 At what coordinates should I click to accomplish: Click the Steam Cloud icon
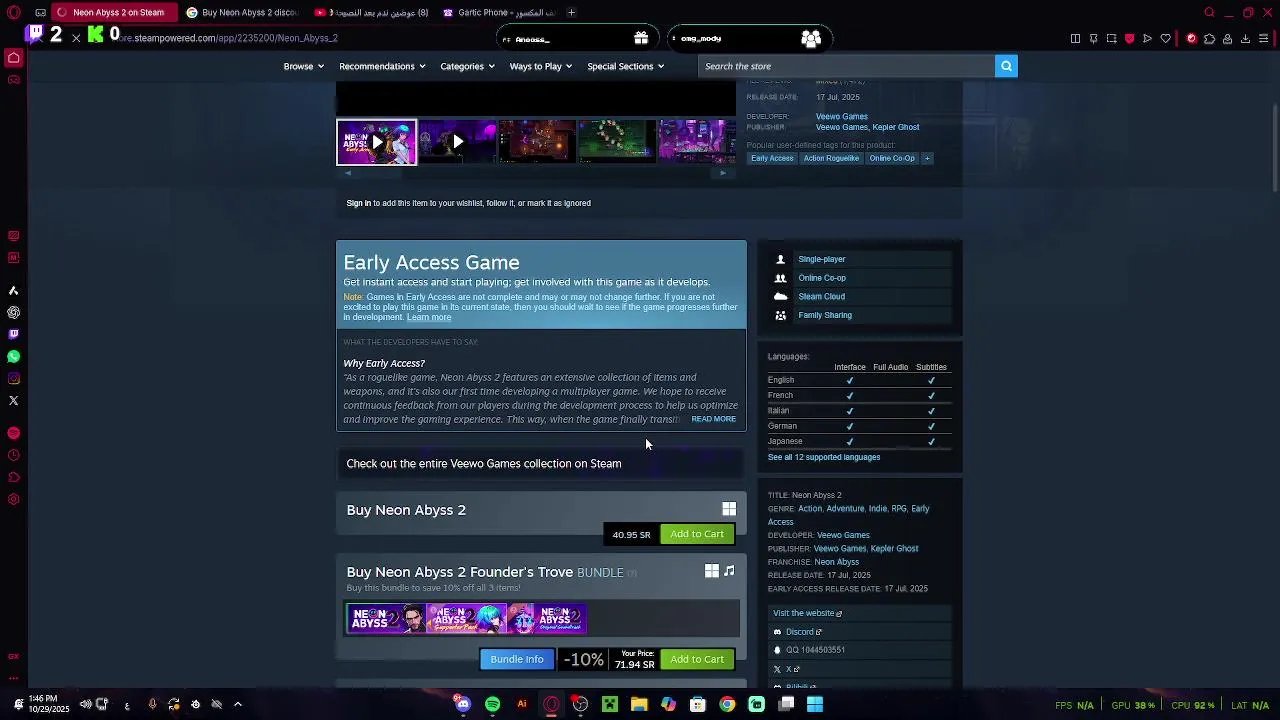click(x=781, y=296)
